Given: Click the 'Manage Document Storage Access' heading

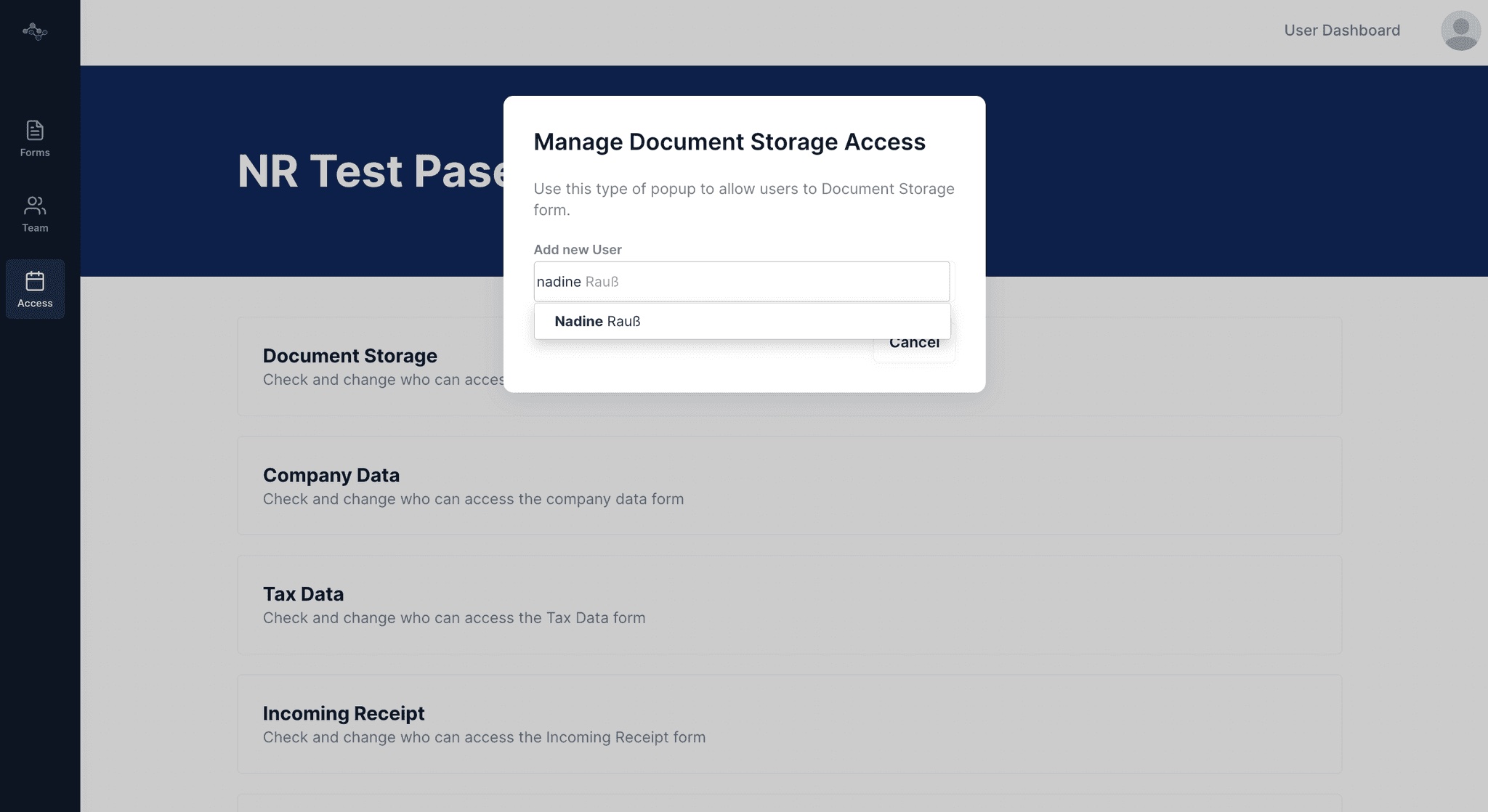Looking at the screenshot, I should coord(729,142).
